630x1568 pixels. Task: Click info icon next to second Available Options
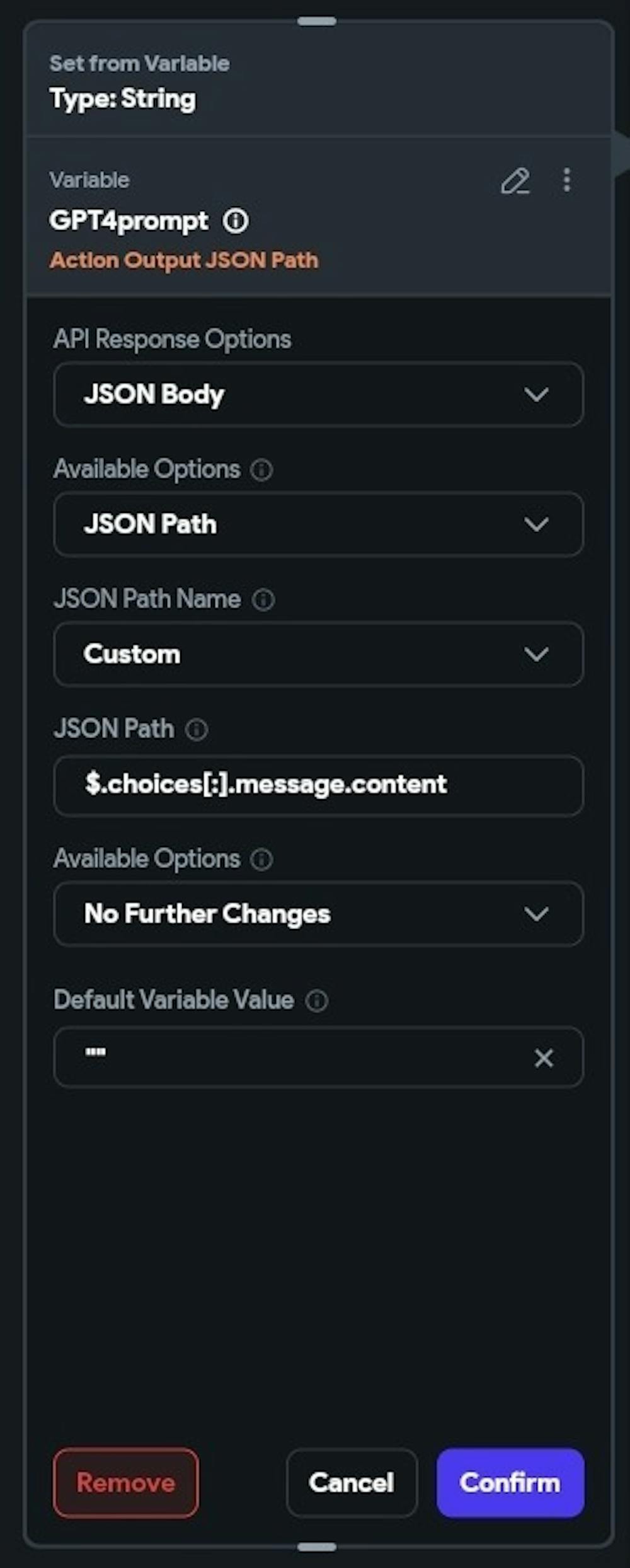click(x=261, y=860)
